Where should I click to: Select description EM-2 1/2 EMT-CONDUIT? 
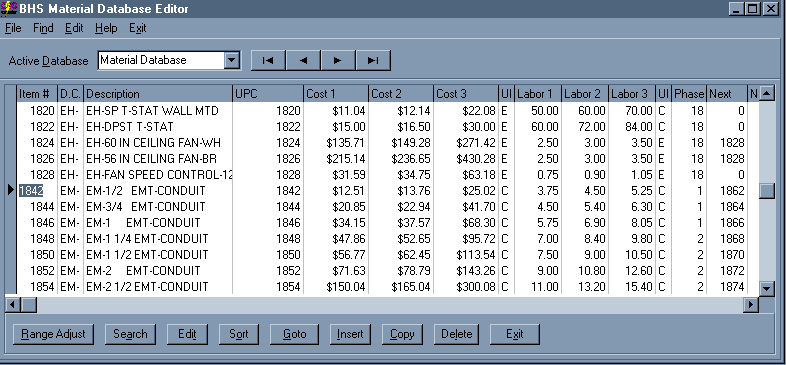click(147, 287)
